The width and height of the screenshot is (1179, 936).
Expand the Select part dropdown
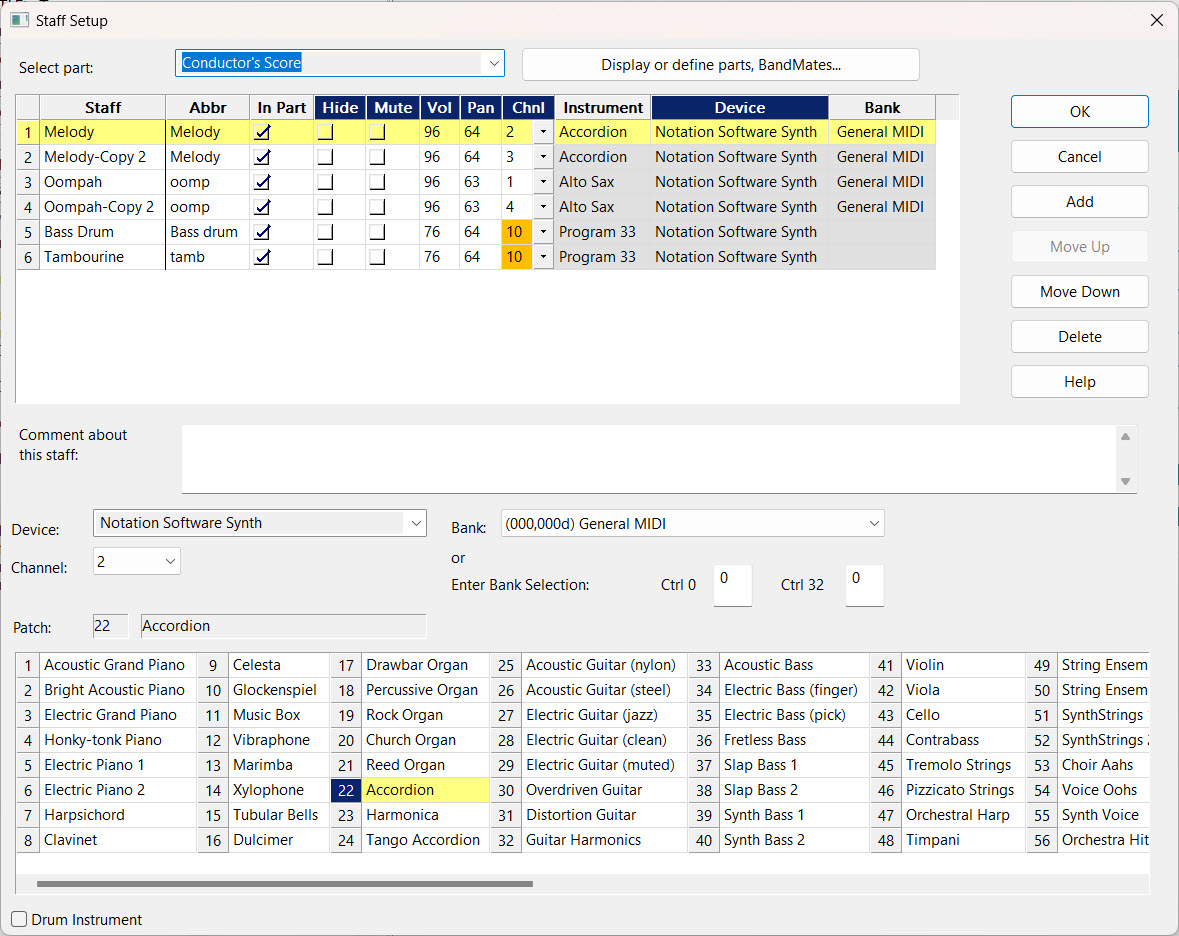[x=493, y=64]
